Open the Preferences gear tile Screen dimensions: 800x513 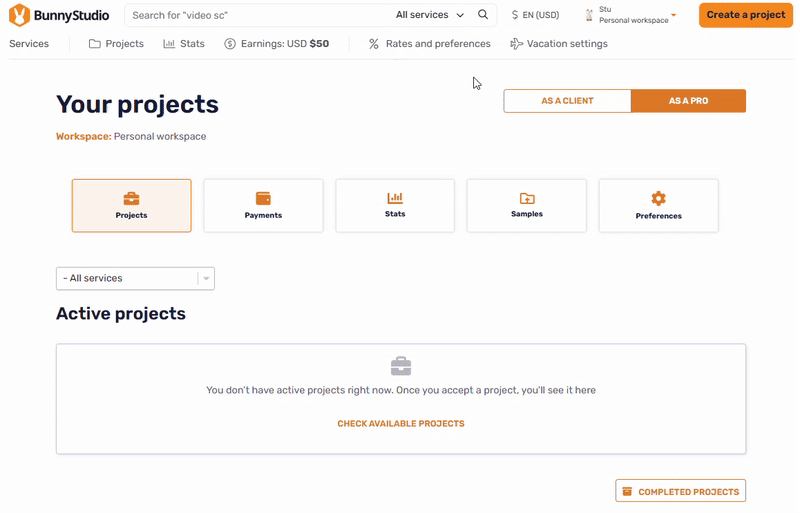(658, 205)
